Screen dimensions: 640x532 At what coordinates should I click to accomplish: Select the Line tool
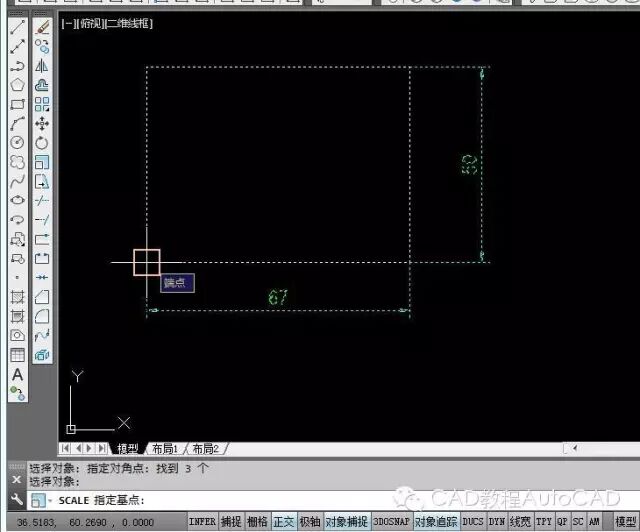point(17,27)
